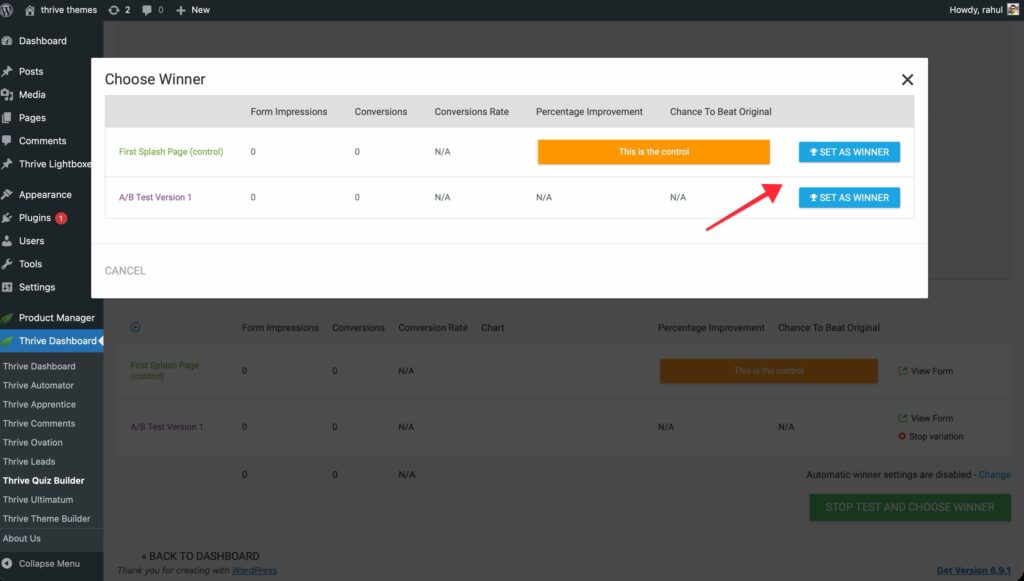Open the + New content menu
Image resolution: width=1024 pixels, height=581 pixels.
tap(193, 10)
